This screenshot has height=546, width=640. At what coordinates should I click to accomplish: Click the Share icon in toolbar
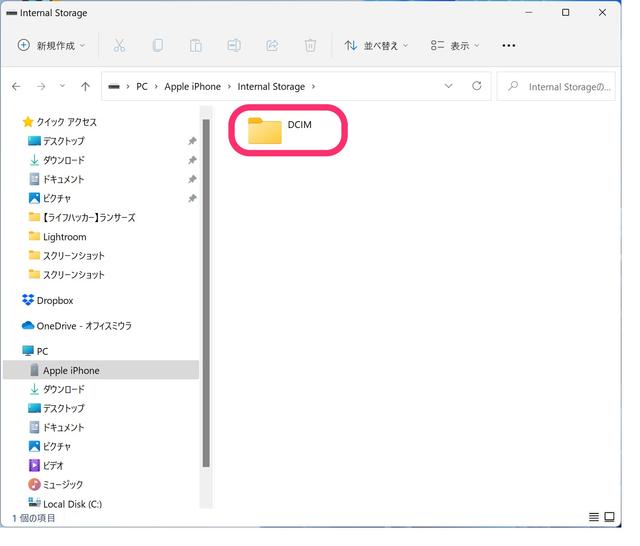click(x=272, y=45)
